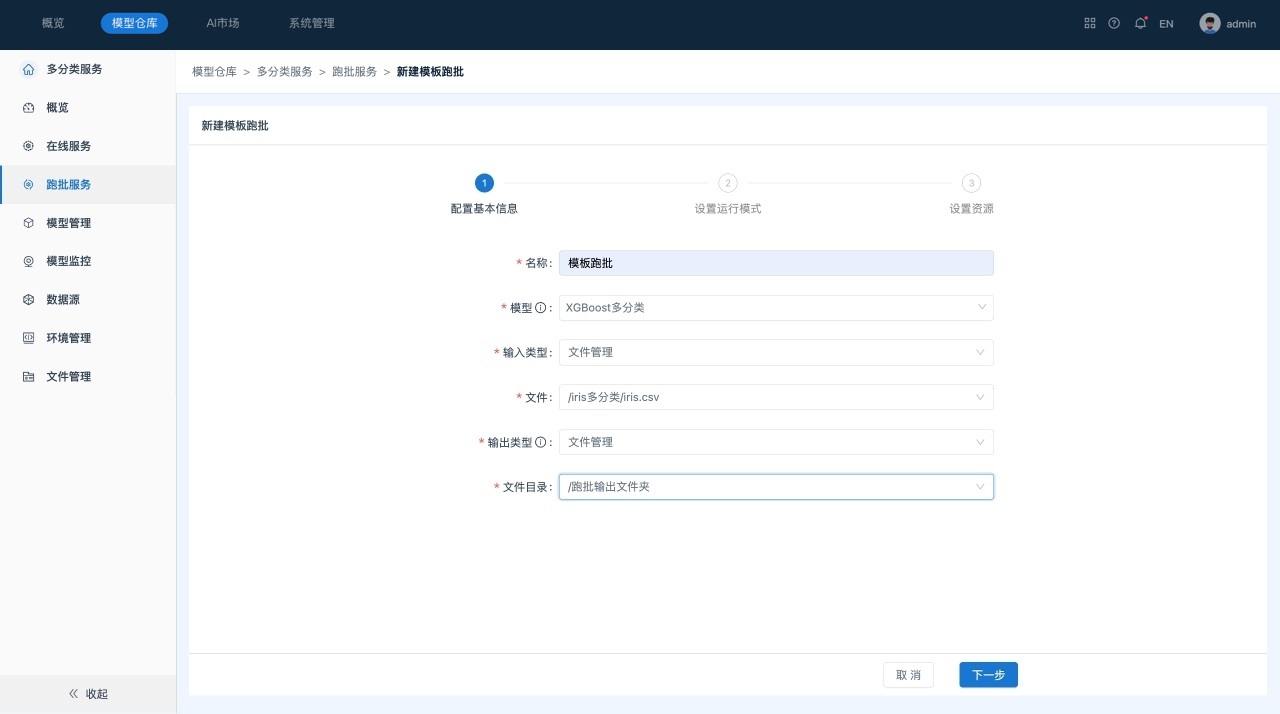Click the 名称 input field

coord(775,263)
